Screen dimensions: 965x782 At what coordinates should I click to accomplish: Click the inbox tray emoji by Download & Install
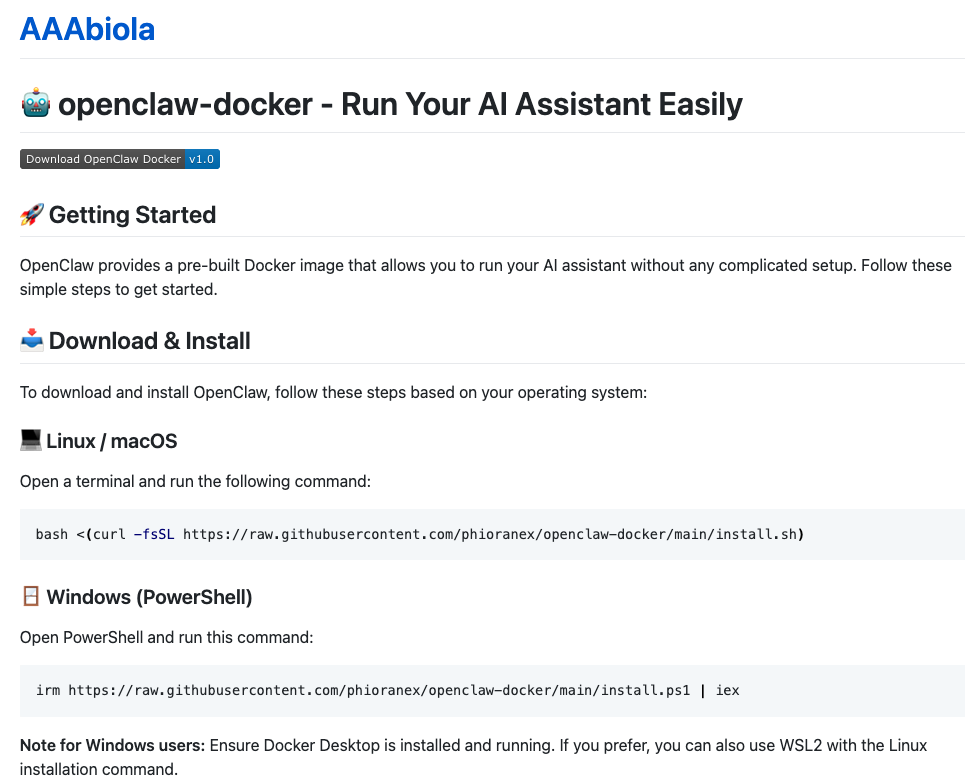[x=32, y=341]
